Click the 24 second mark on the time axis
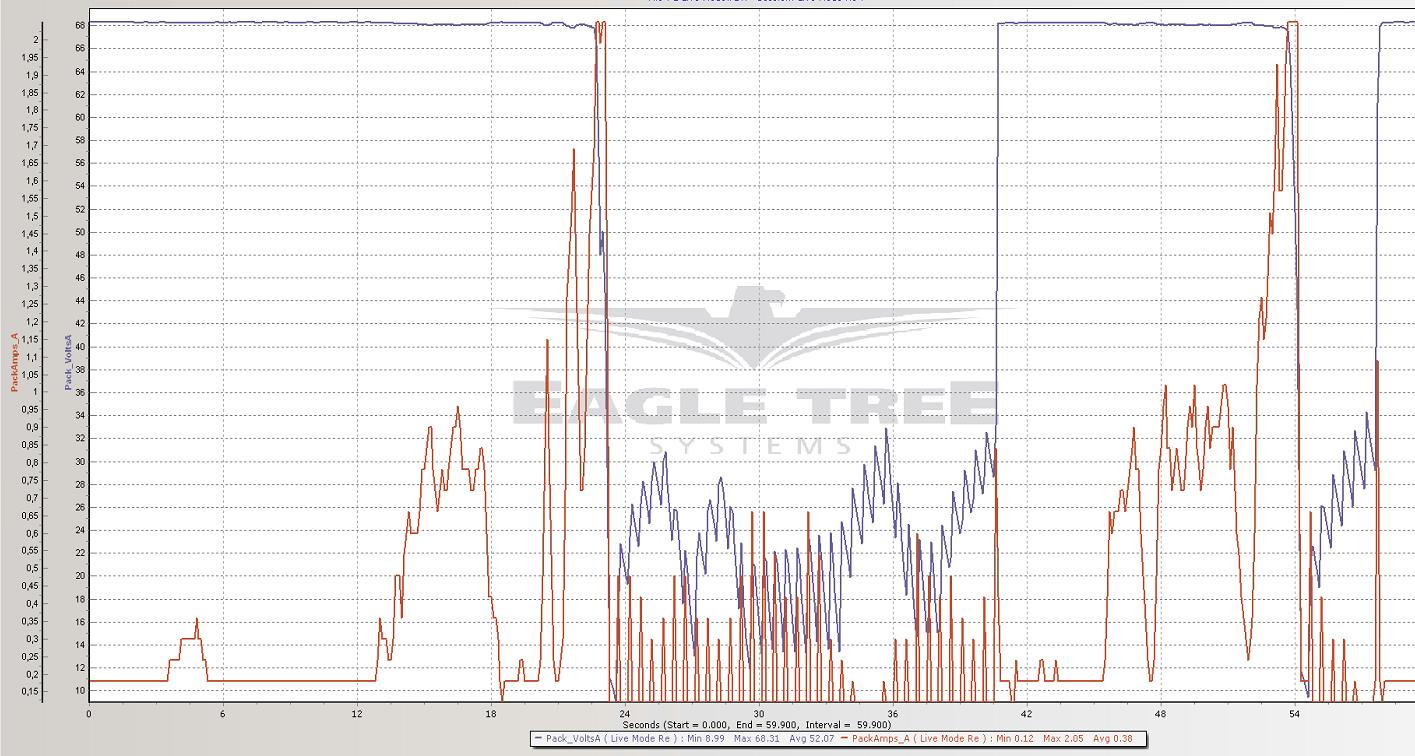 [625, 714]
